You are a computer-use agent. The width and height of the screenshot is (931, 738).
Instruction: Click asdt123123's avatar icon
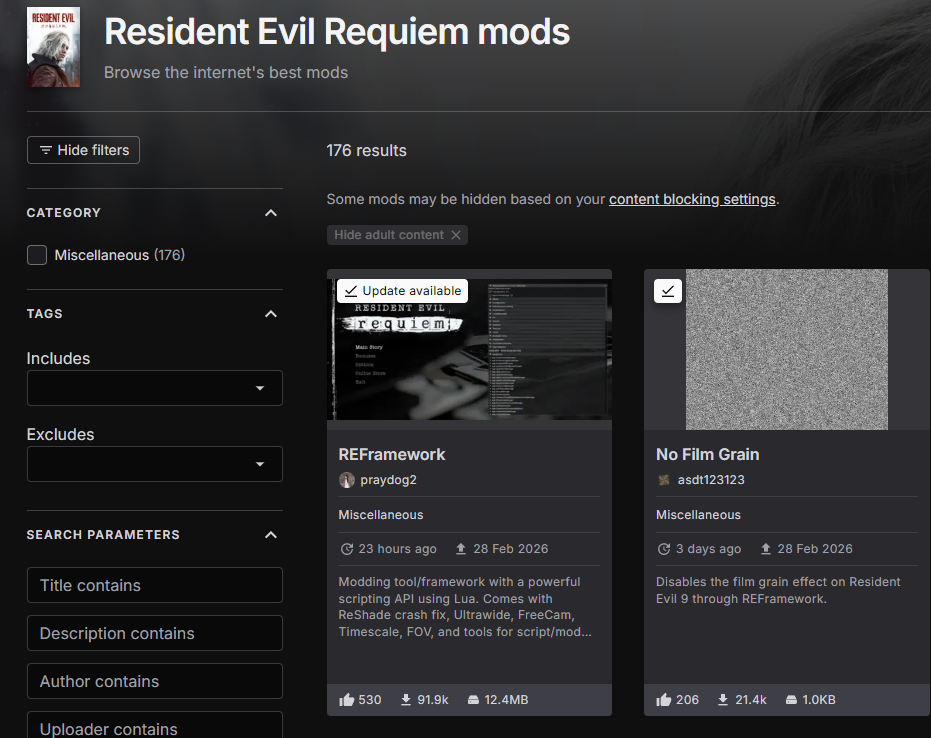664,480
